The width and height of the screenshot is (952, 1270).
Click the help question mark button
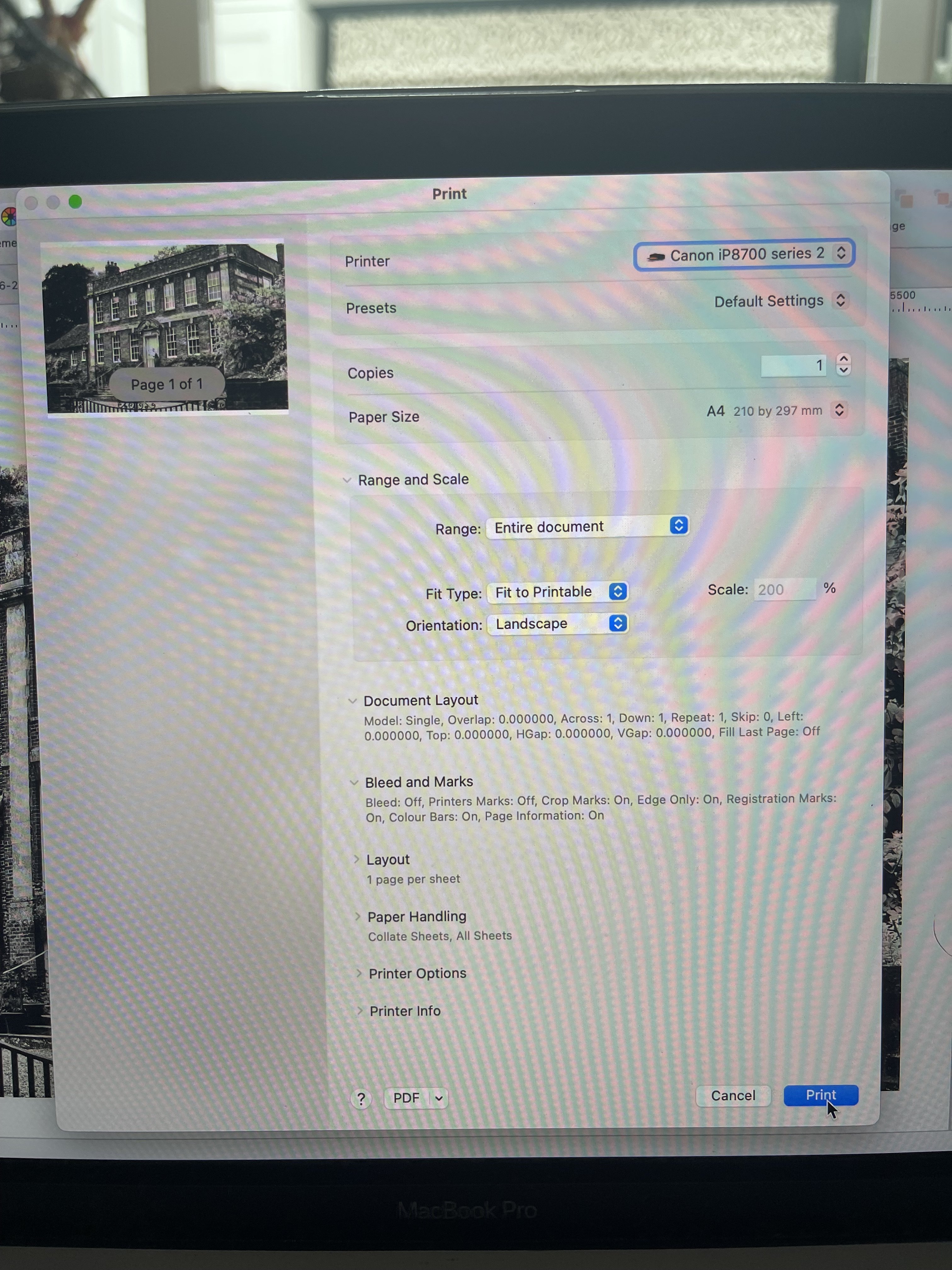click(x=360, y=1099)
